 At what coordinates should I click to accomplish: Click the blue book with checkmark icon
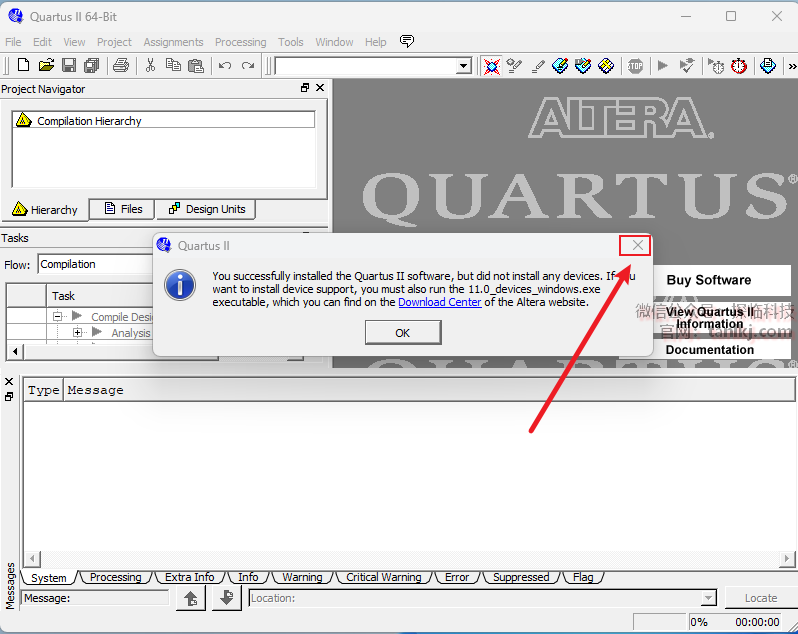(x=583, y=66)
